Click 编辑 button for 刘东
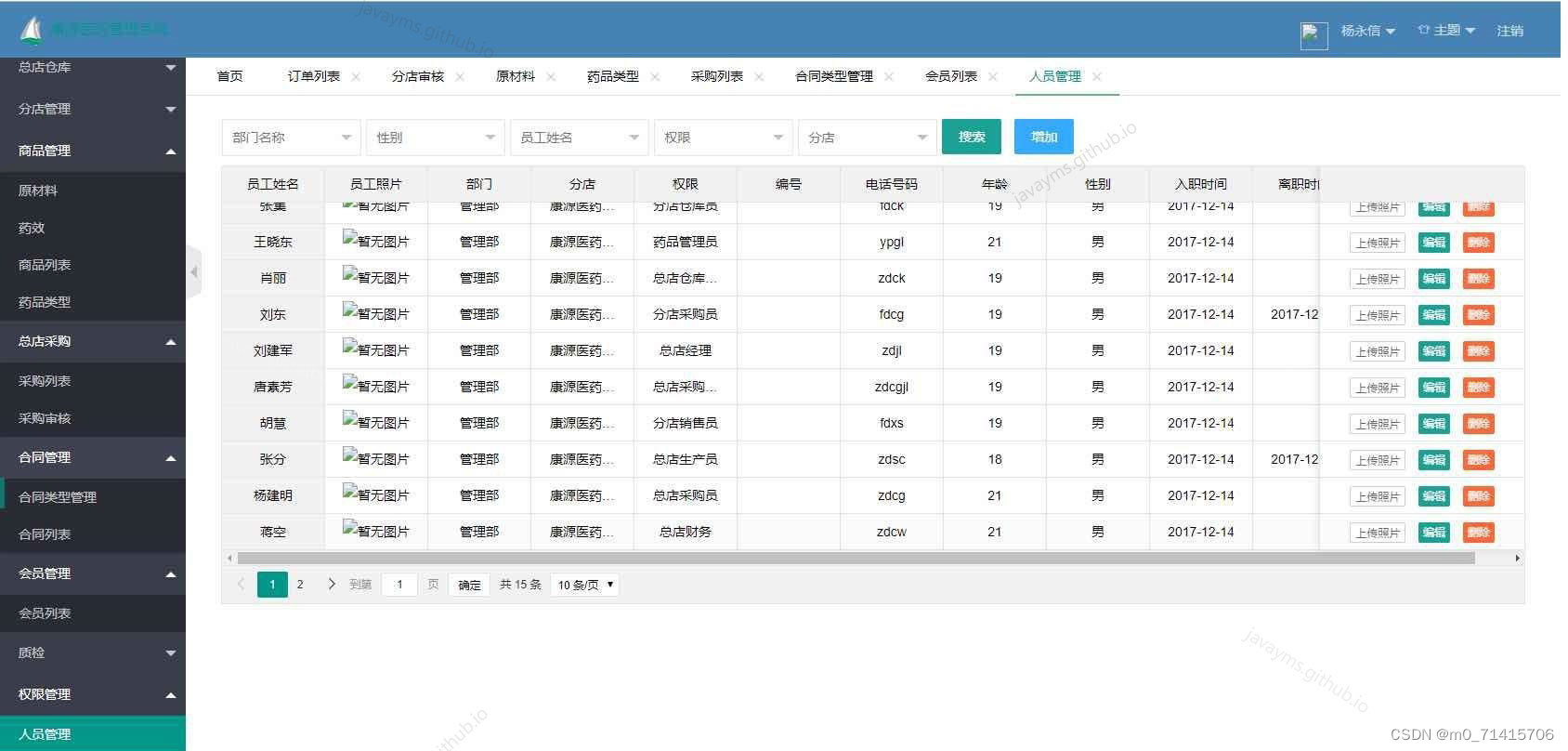Screen dimensions: 1568x751 1433,315
